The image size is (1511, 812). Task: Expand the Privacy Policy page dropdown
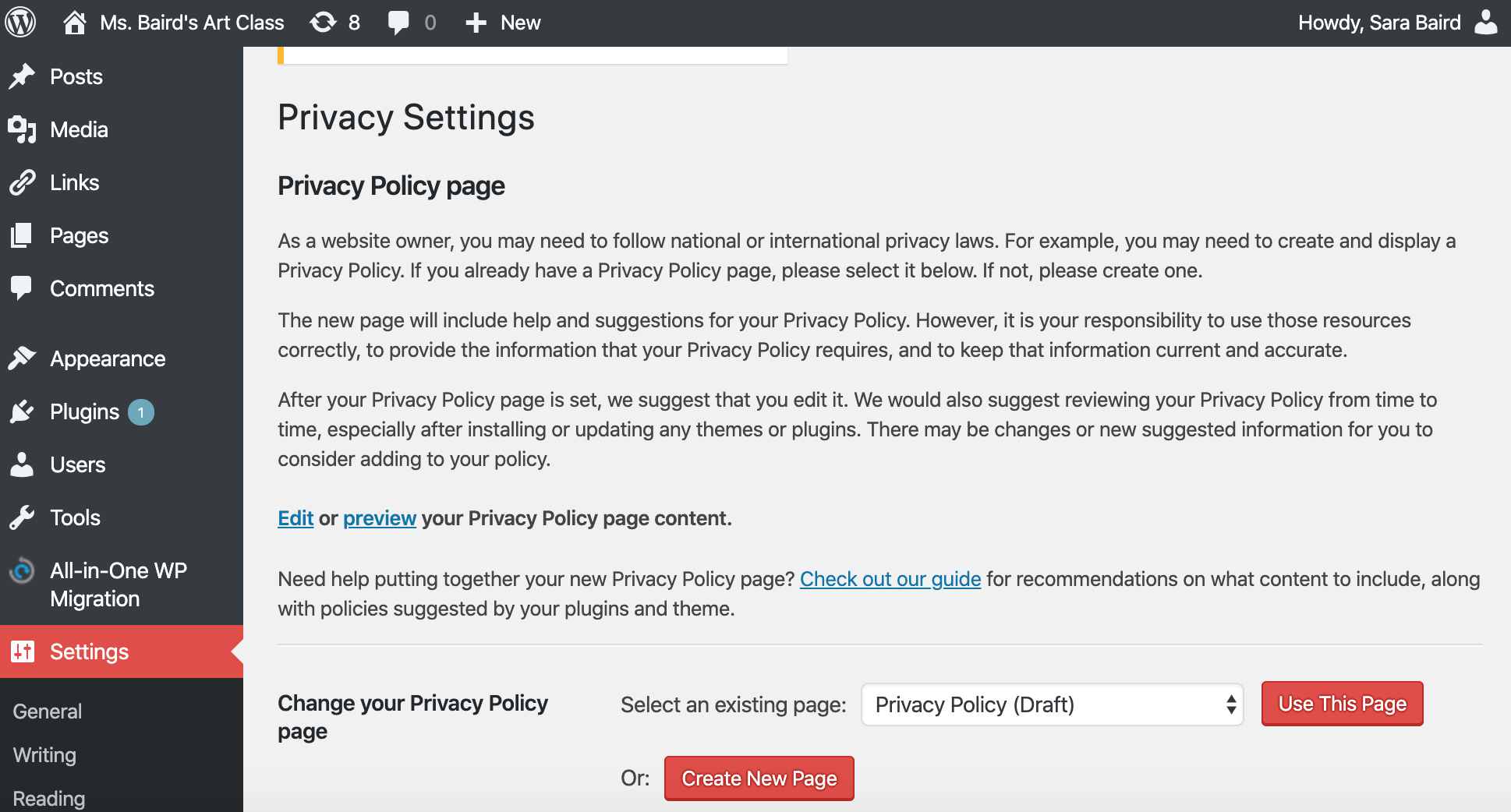(x=1051, y=704)
